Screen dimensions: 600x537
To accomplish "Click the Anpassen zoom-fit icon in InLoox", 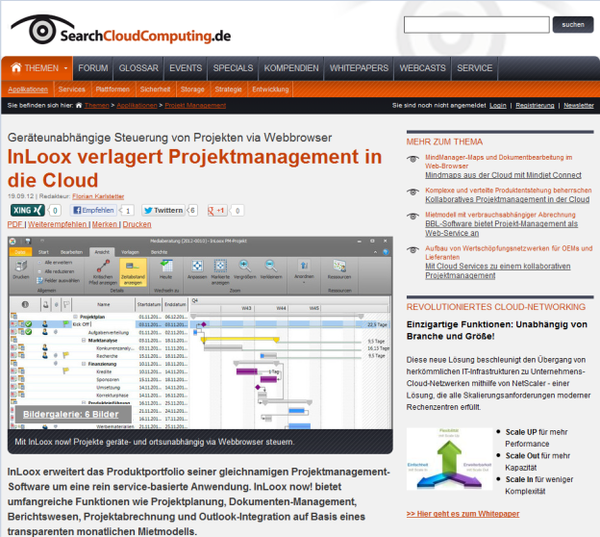I will (x=197, y=266).
